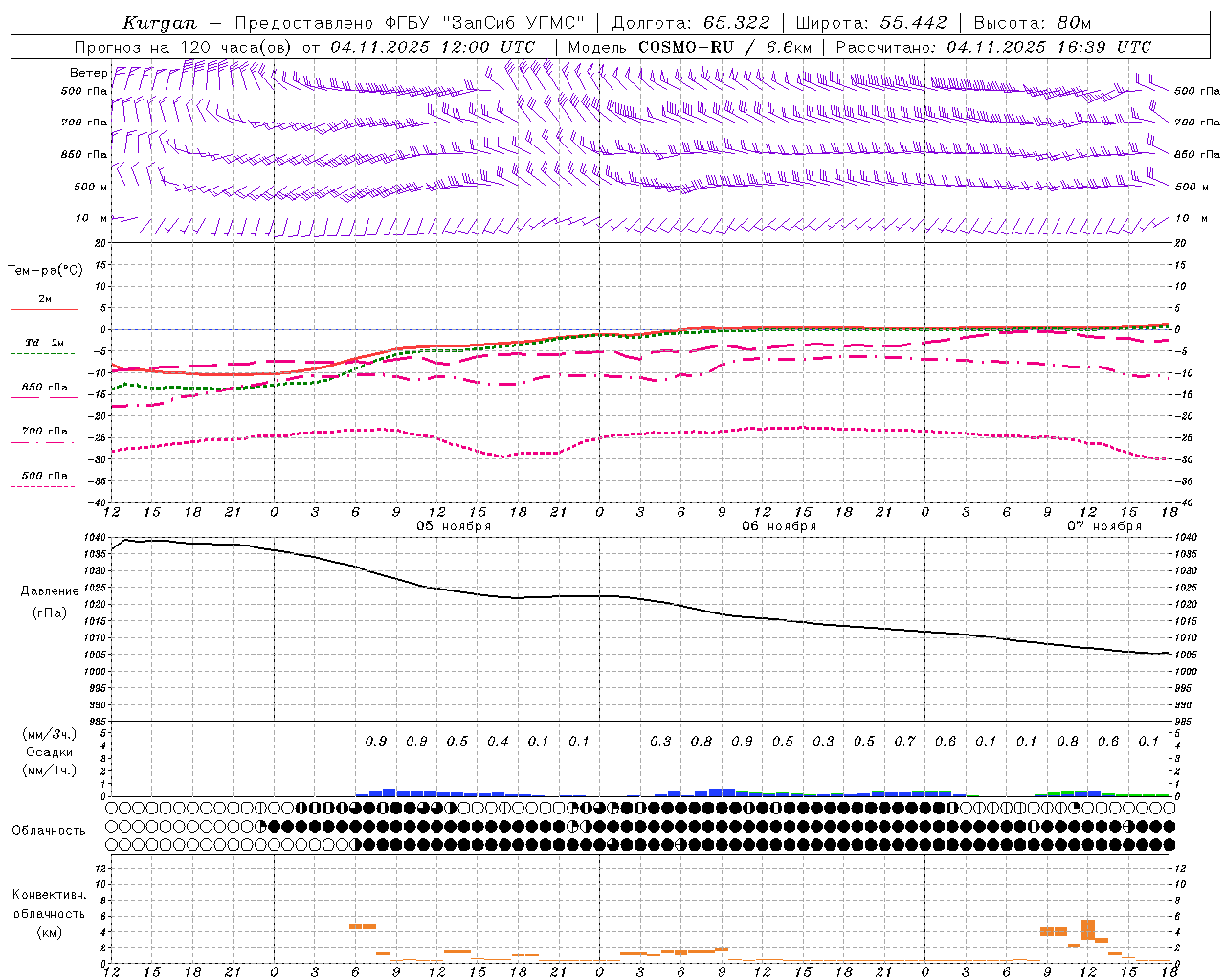Click the "Осадки" precipitation label

pos(50,752)
